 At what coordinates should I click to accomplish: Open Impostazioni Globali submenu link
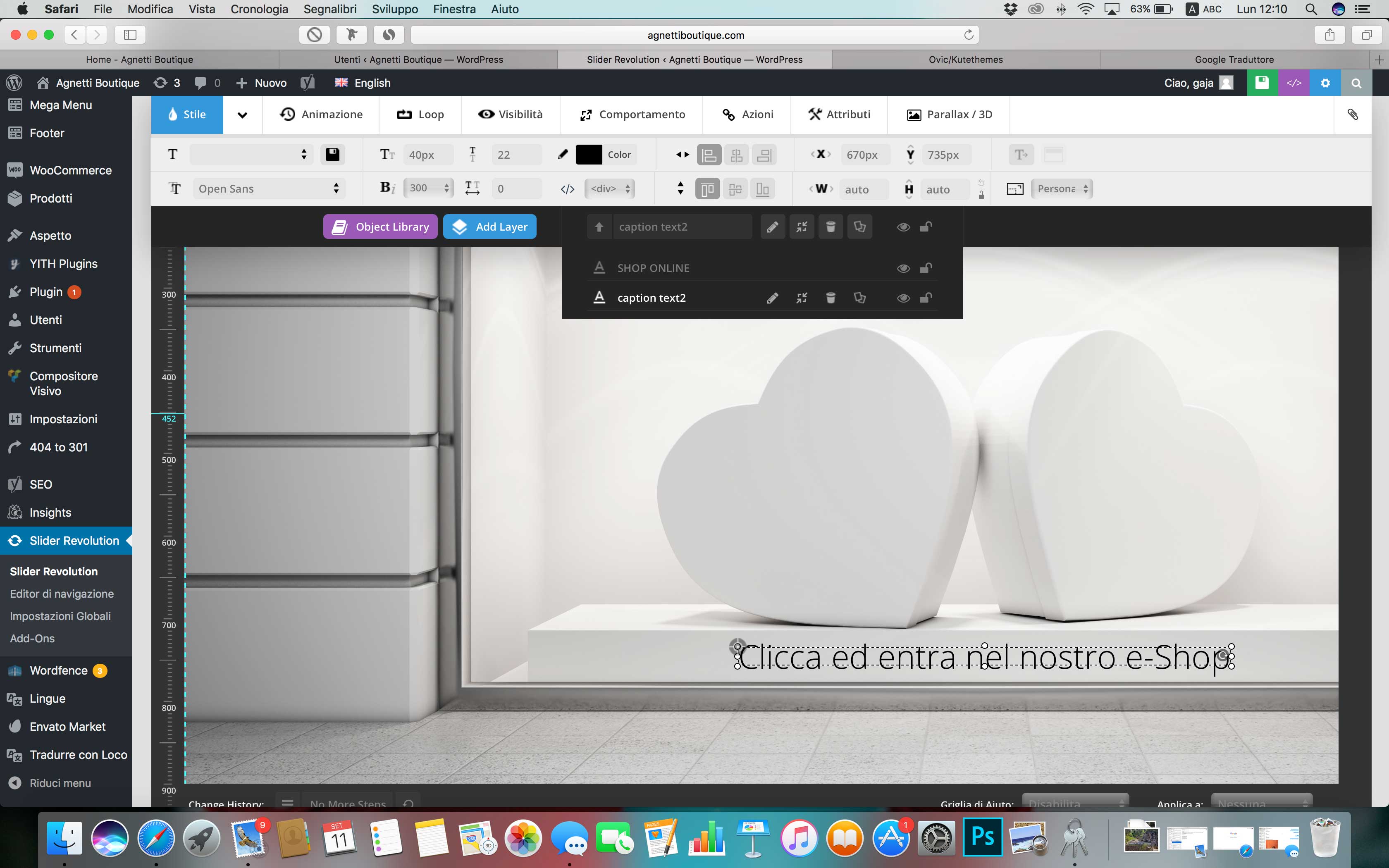pyautogui.click(x=60, y=616)
